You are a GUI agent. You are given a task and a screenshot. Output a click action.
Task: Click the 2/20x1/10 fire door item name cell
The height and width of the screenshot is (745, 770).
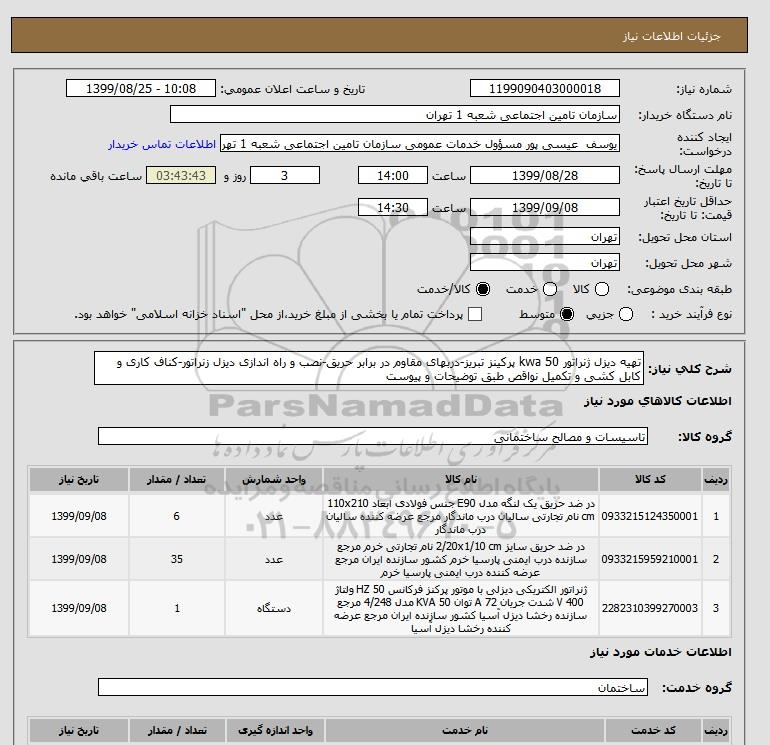[x=461, y=559]
